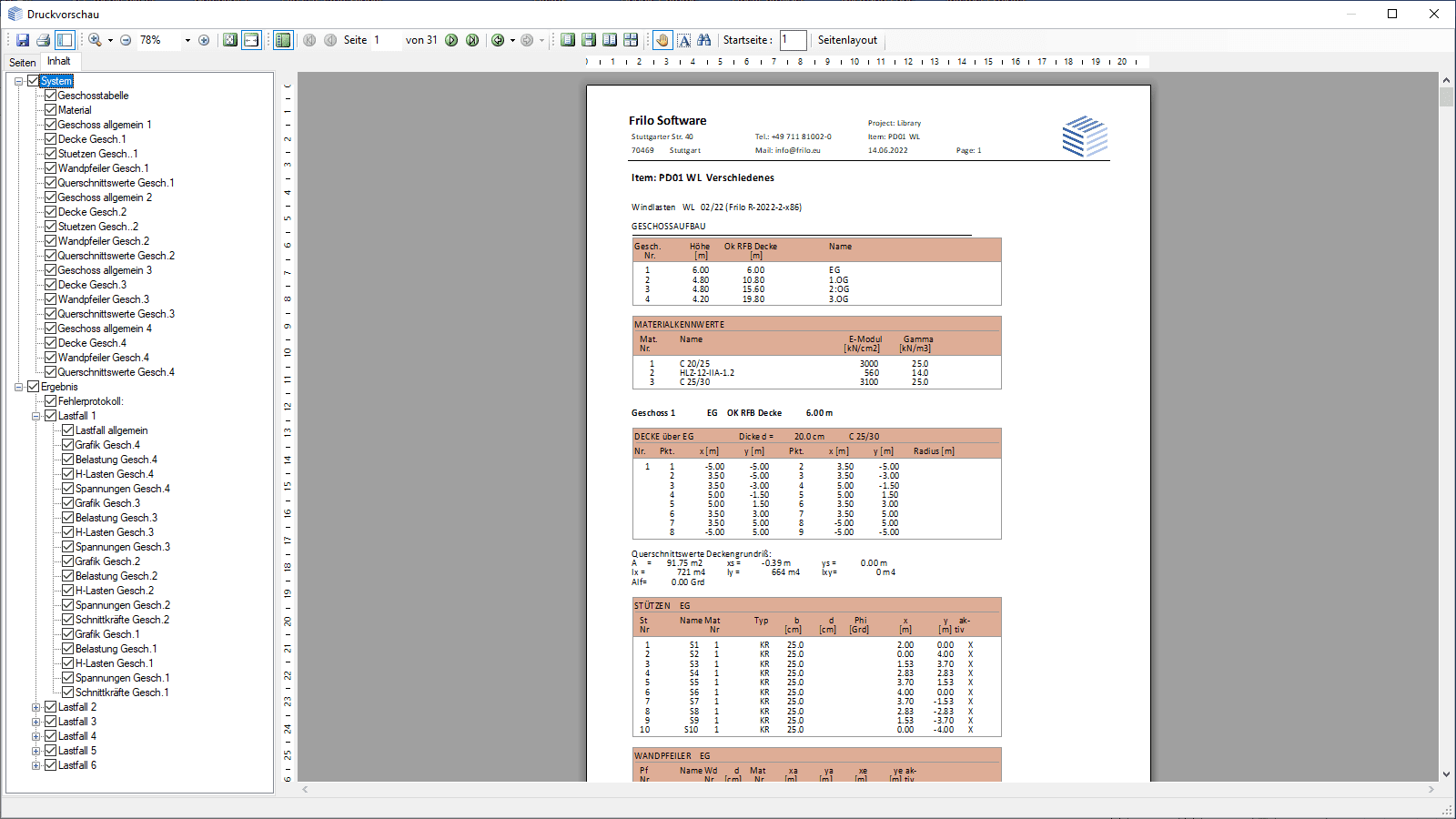
Task: Uncheck the Material checkbox
Action: [51, 110]
